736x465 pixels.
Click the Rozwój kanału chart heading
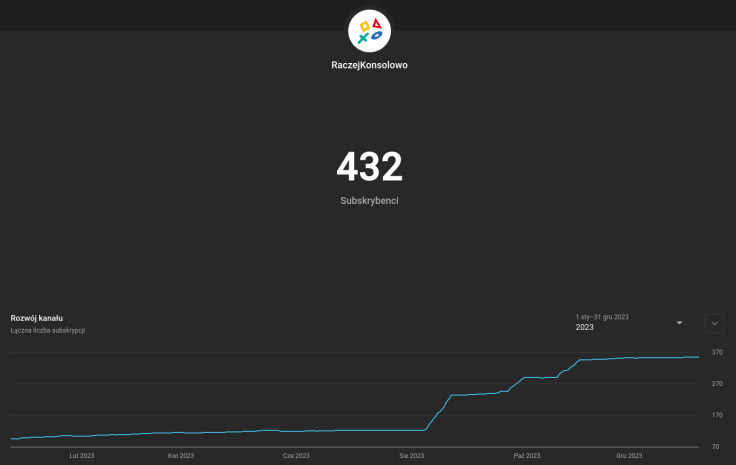click(x=37, y=318)
